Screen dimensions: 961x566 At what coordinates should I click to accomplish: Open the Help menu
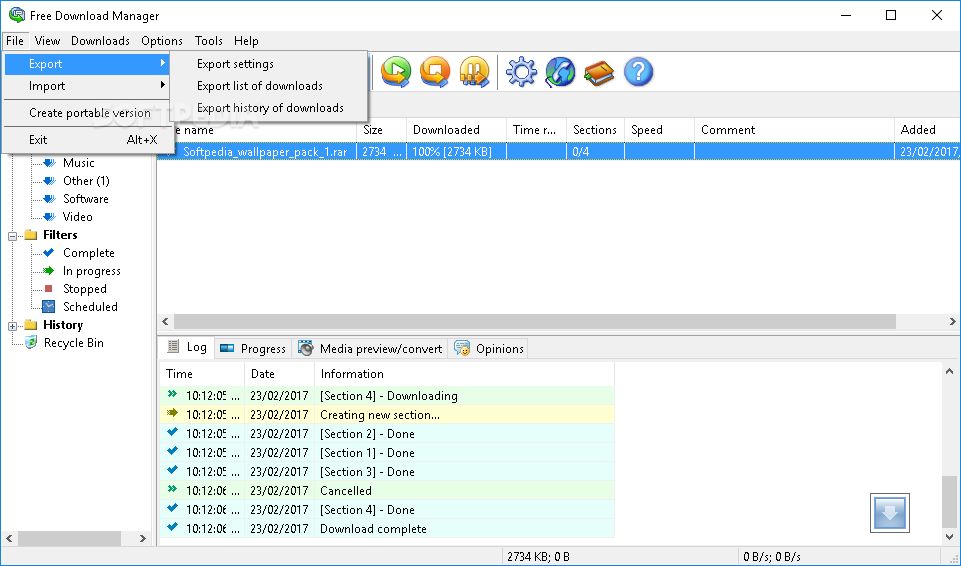pos(246,40)
